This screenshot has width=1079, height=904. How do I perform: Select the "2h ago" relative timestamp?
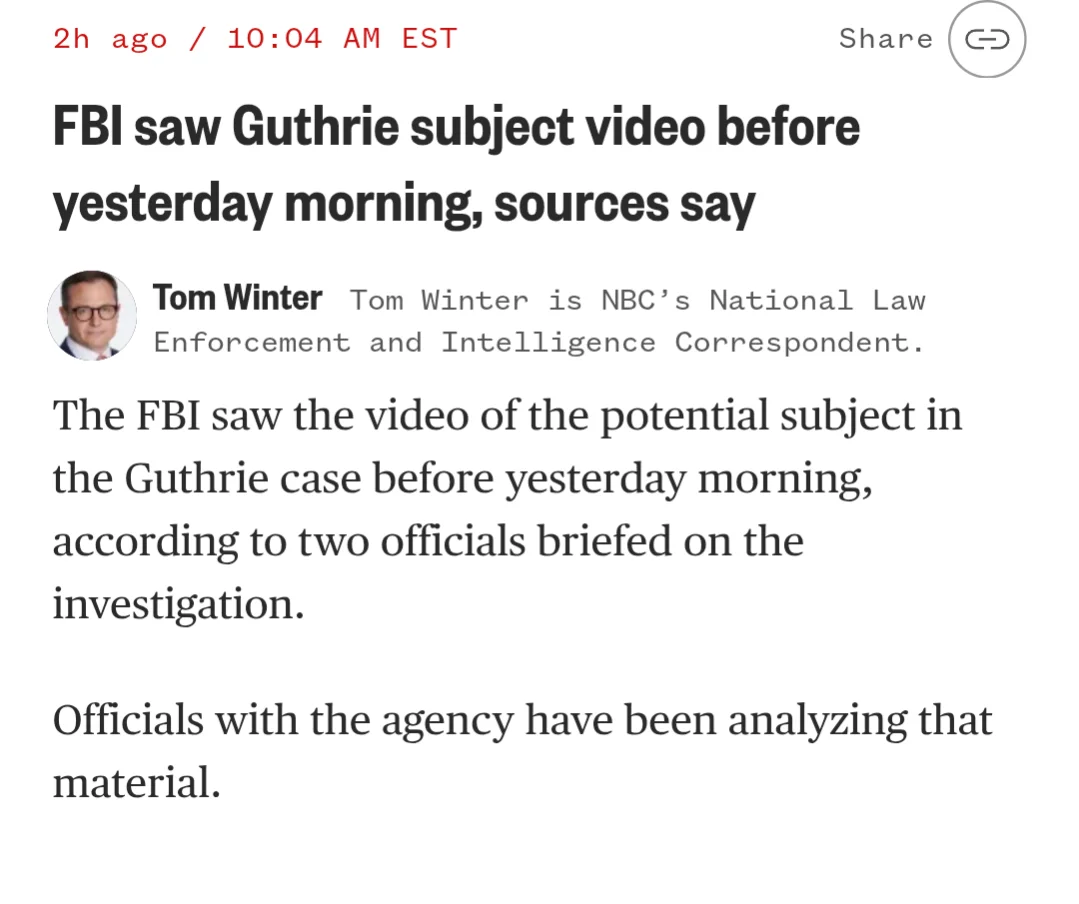[112, 39]
